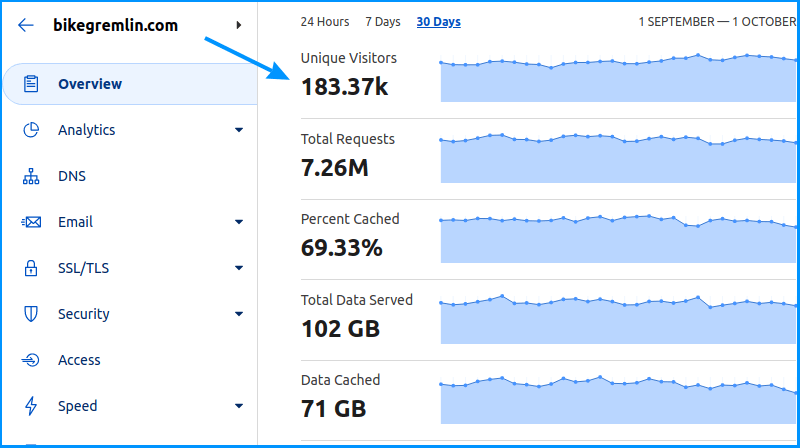This screenshot has height=448, width=800.
Task: Switch to the 24 Hours range
Action: point(324,22)
